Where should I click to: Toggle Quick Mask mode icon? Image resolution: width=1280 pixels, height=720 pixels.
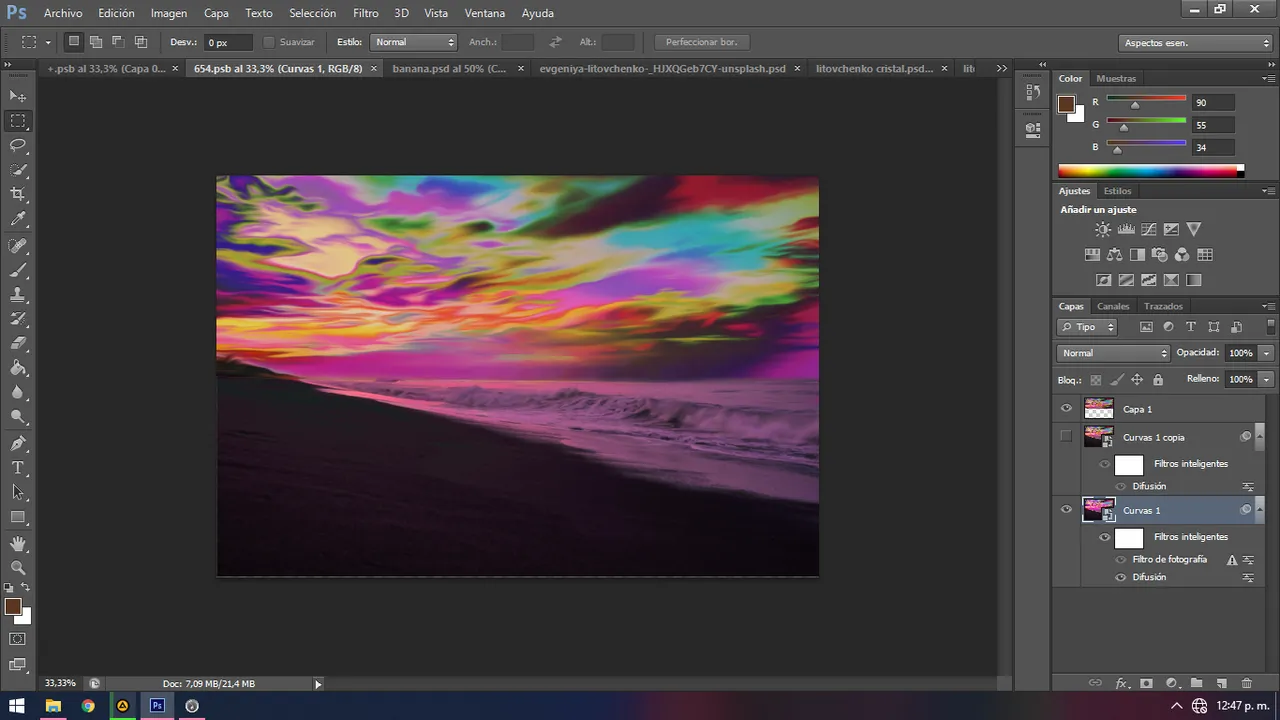click(x=18, y=639)
